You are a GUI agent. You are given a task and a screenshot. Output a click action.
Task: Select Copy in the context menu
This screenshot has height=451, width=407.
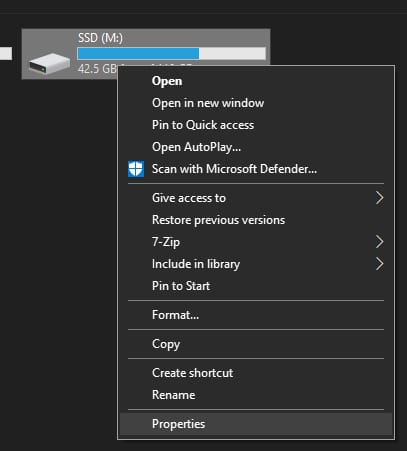[256, 344]
